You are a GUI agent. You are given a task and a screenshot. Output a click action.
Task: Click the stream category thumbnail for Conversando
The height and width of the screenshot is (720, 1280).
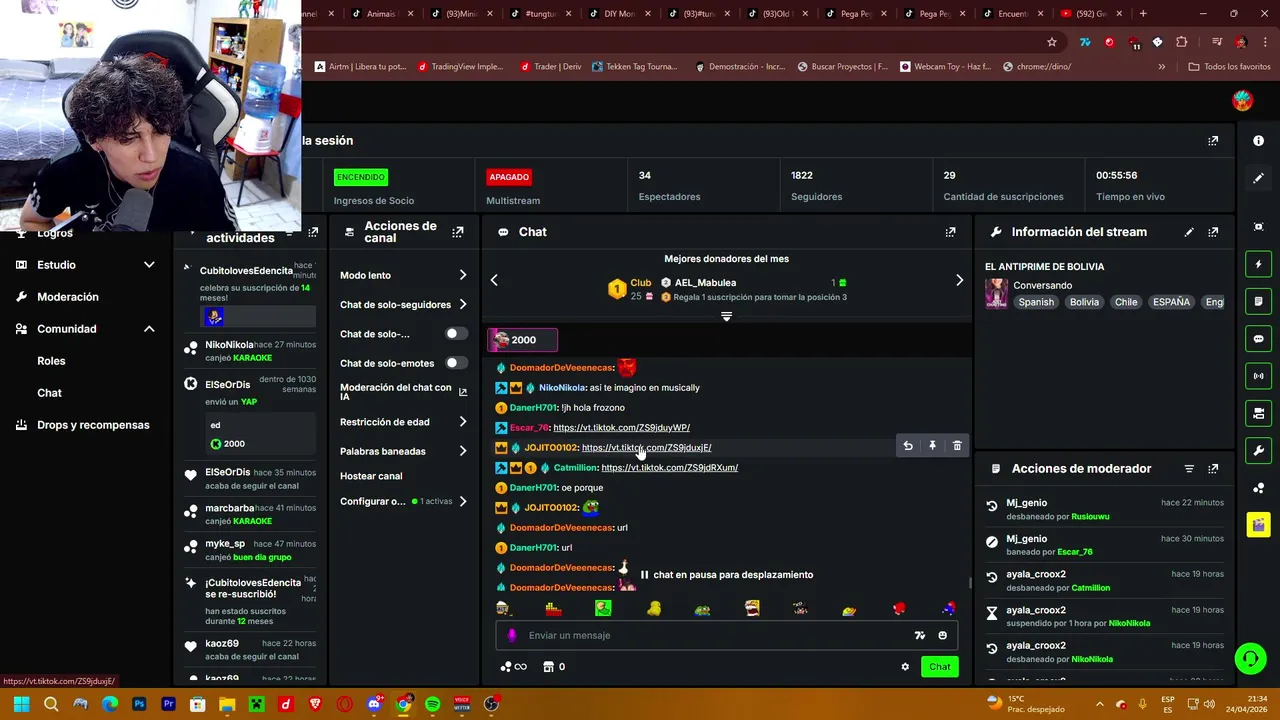pos(996,293)
